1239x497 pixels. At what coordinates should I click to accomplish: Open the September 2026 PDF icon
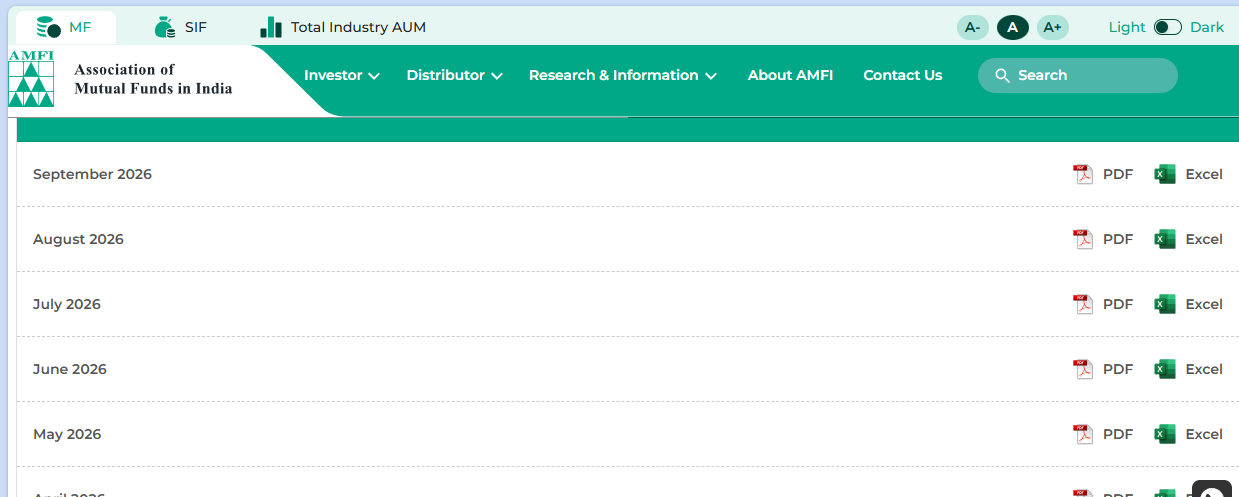tap(1083, 174)
